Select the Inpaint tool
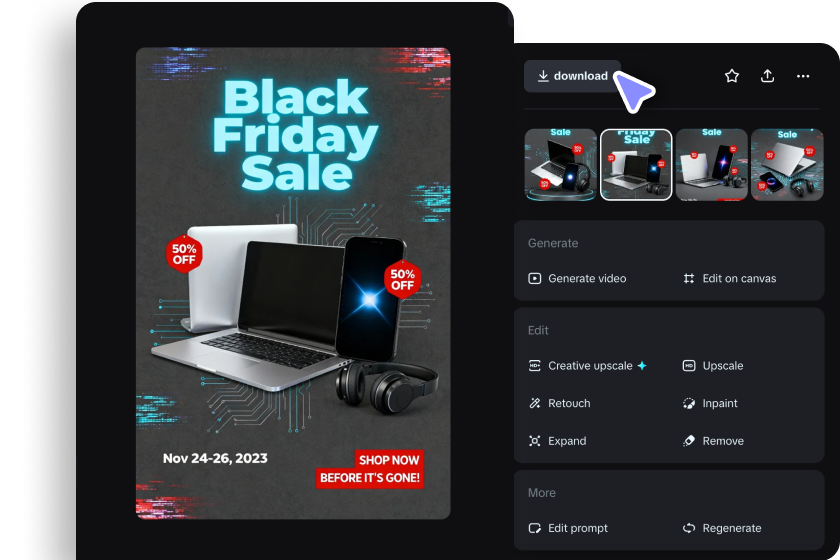840x560 pixels. tap(710, 404)
